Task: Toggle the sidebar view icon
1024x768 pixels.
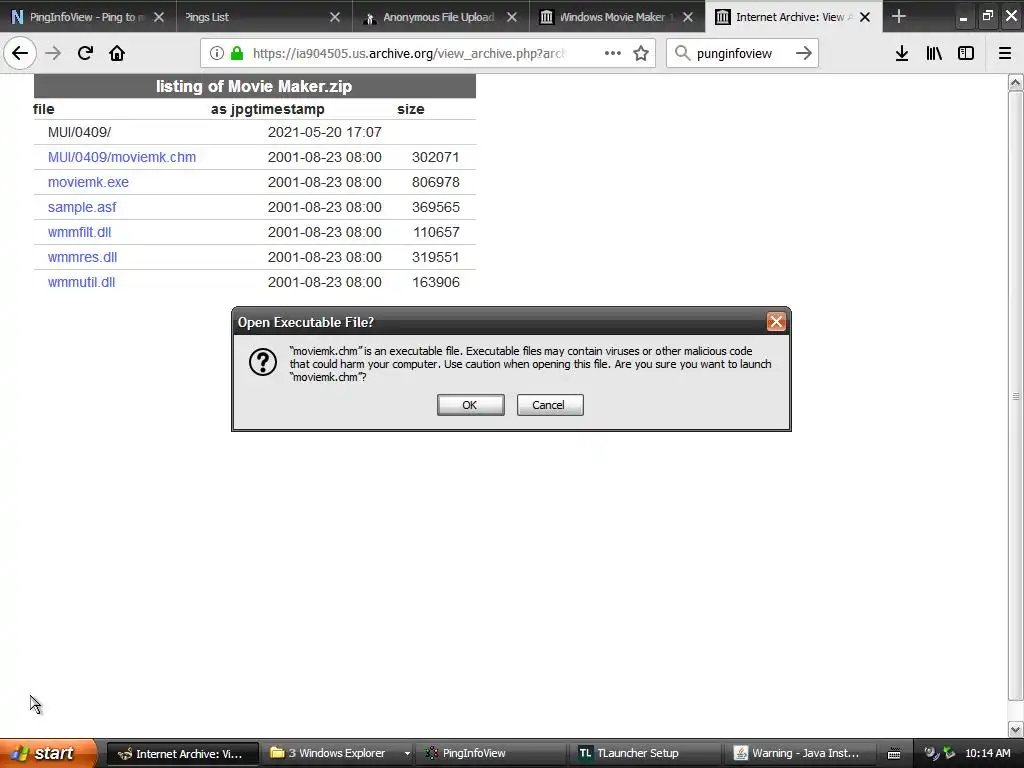Action: (966, 54)
